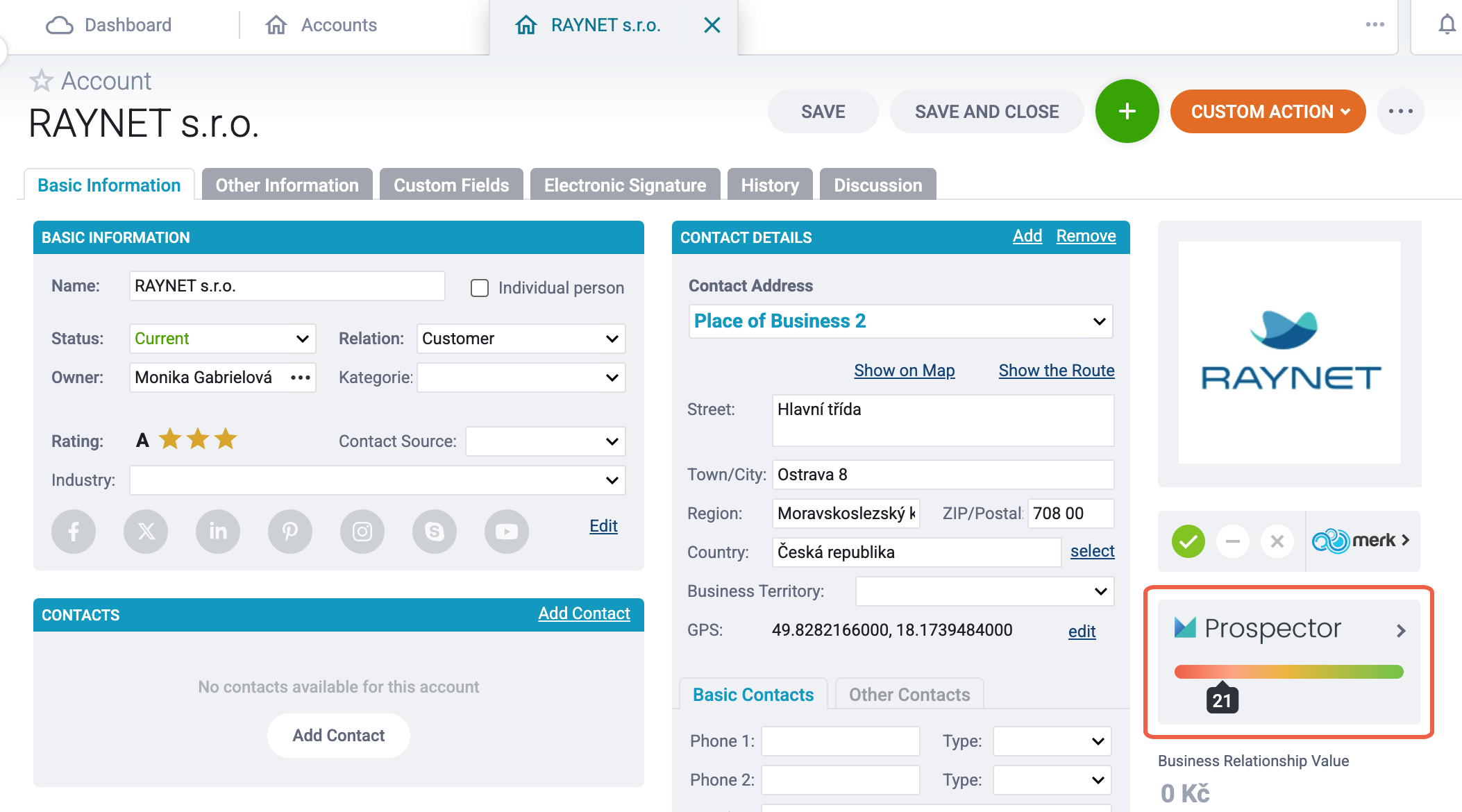
Task: Open the Relation dropdown showing Customer
Action: (x=521, y=339)
